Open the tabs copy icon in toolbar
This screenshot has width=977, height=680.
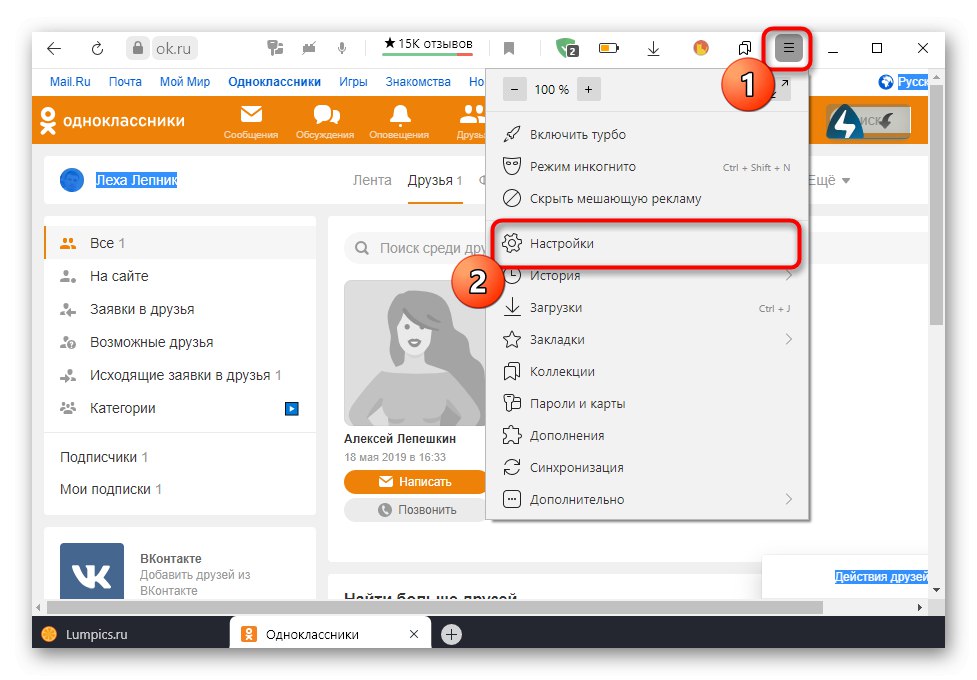pos(745,48)
